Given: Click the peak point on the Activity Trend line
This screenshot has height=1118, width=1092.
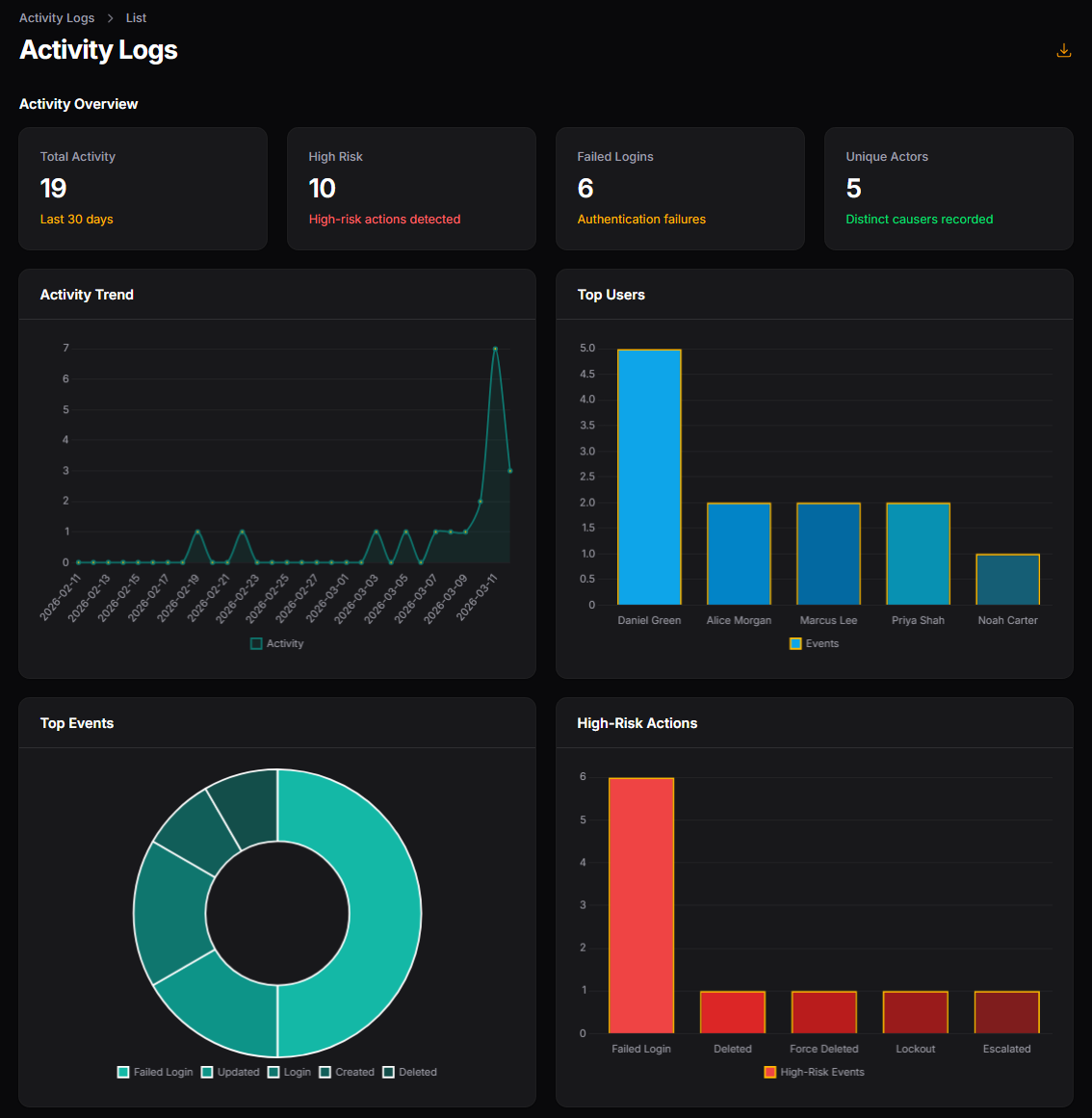Looking at the screenshot, I should point(497,348).
